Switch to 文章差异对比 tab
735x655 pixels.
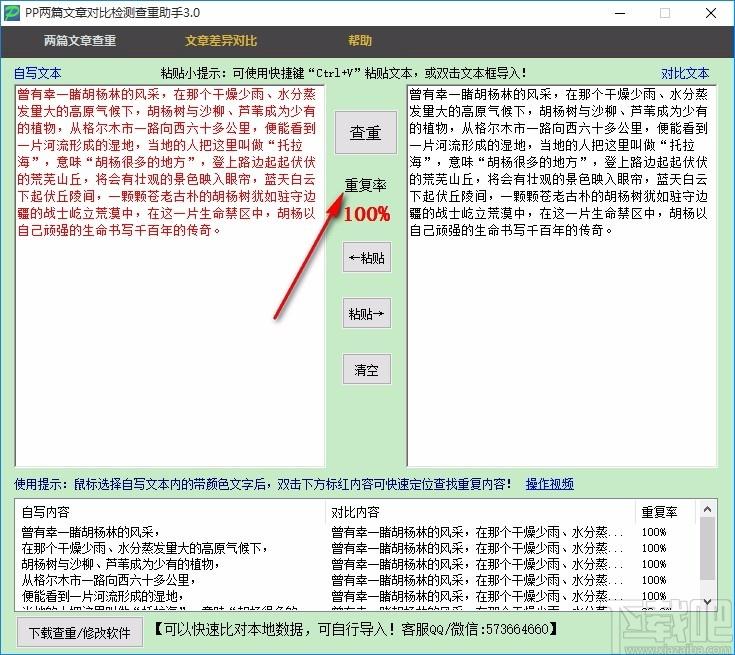click(221, 41)
